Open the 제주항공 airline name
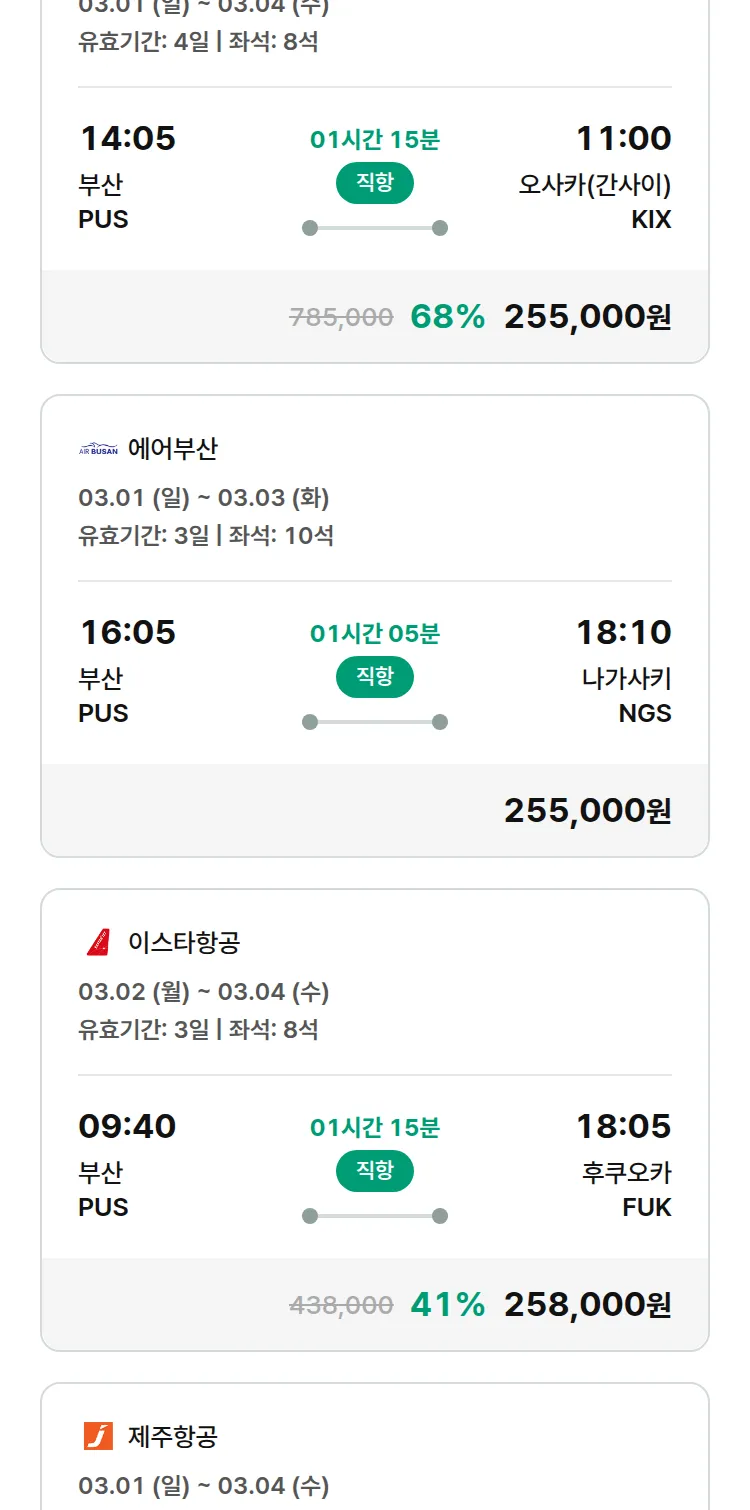The width and height of the screenshot is (750, 1510). click(173, 1436)
